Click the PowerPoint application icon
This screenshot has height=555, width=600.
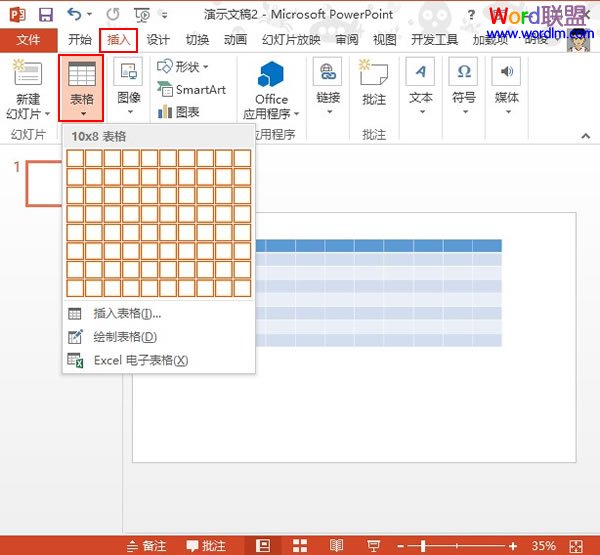[x=18, y=15]
